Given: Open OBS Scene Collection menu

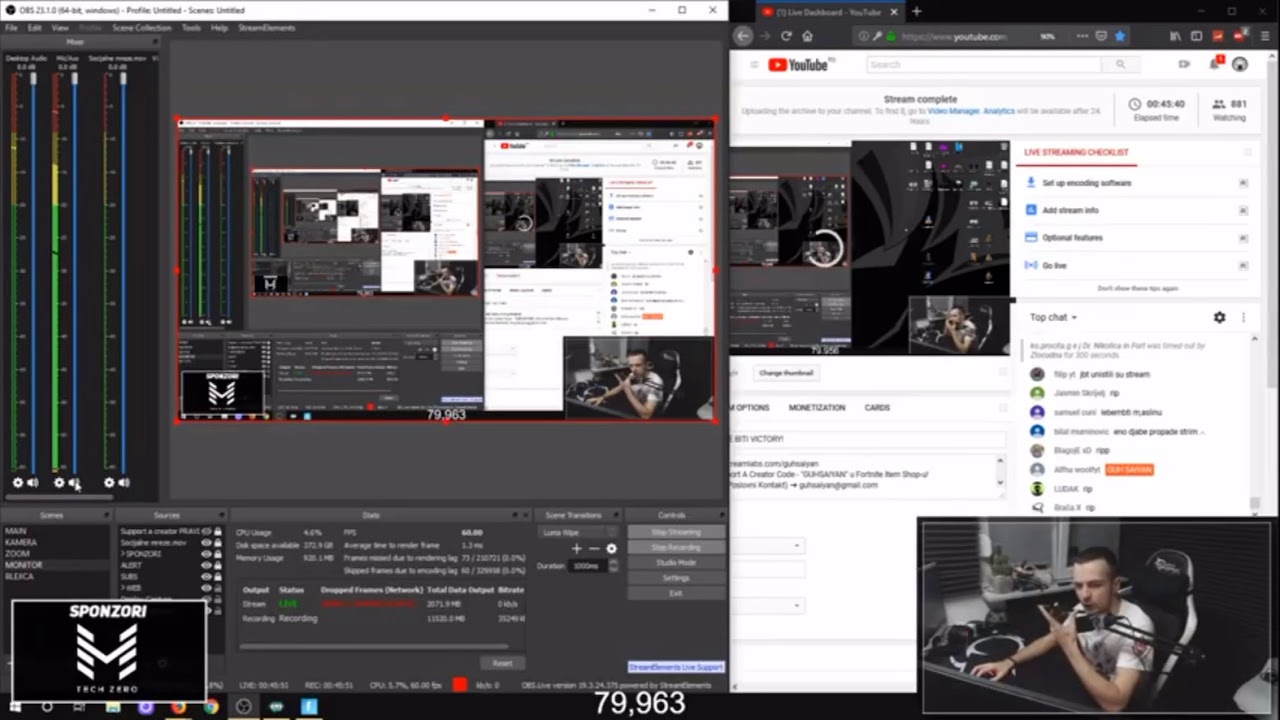Looking at the screenshot, I should coord(141,28).
